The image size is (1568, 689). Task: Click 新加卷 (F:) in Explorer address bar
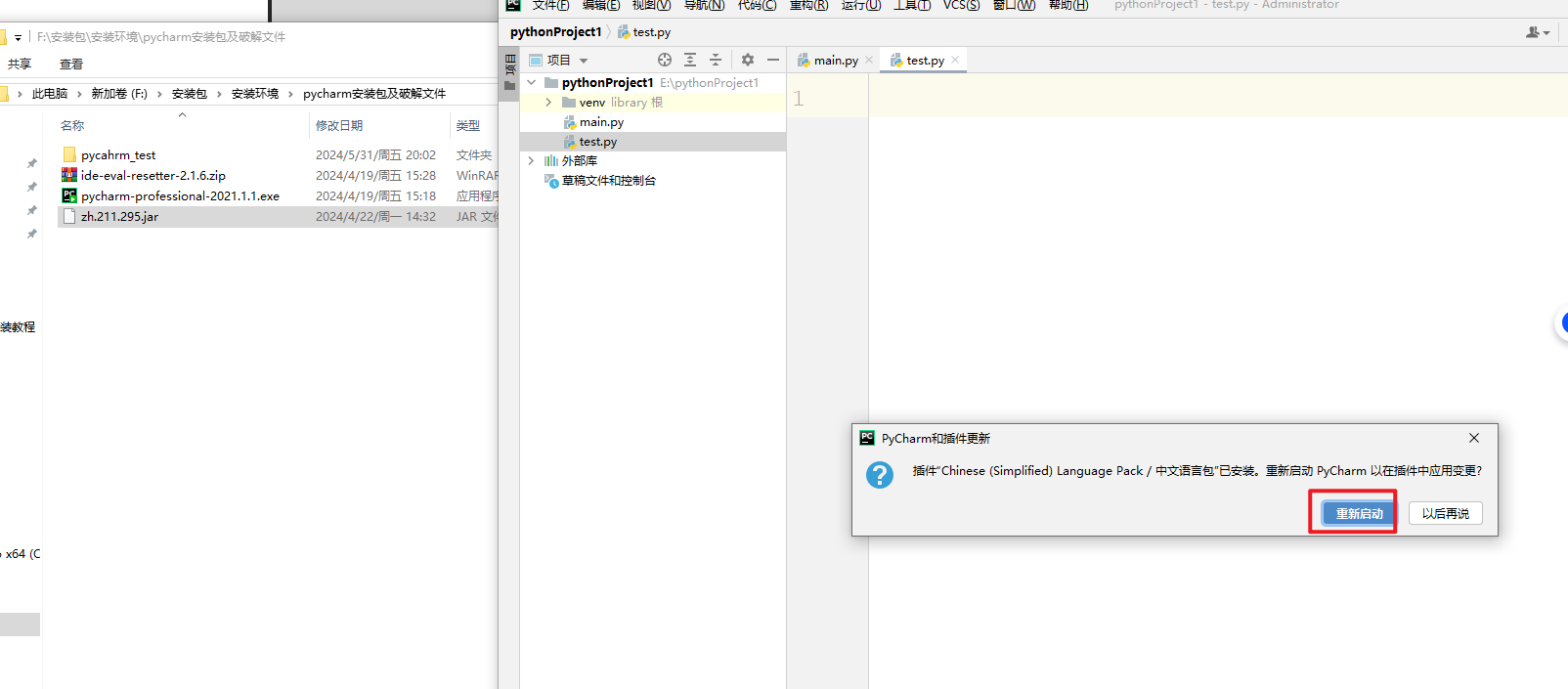coord(119,94)
